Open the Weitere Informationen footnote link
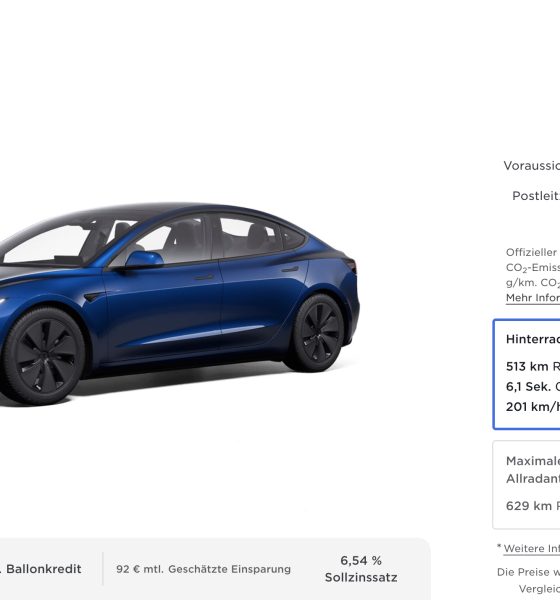The height and width of the screenshot is (600, 560). 532,548
